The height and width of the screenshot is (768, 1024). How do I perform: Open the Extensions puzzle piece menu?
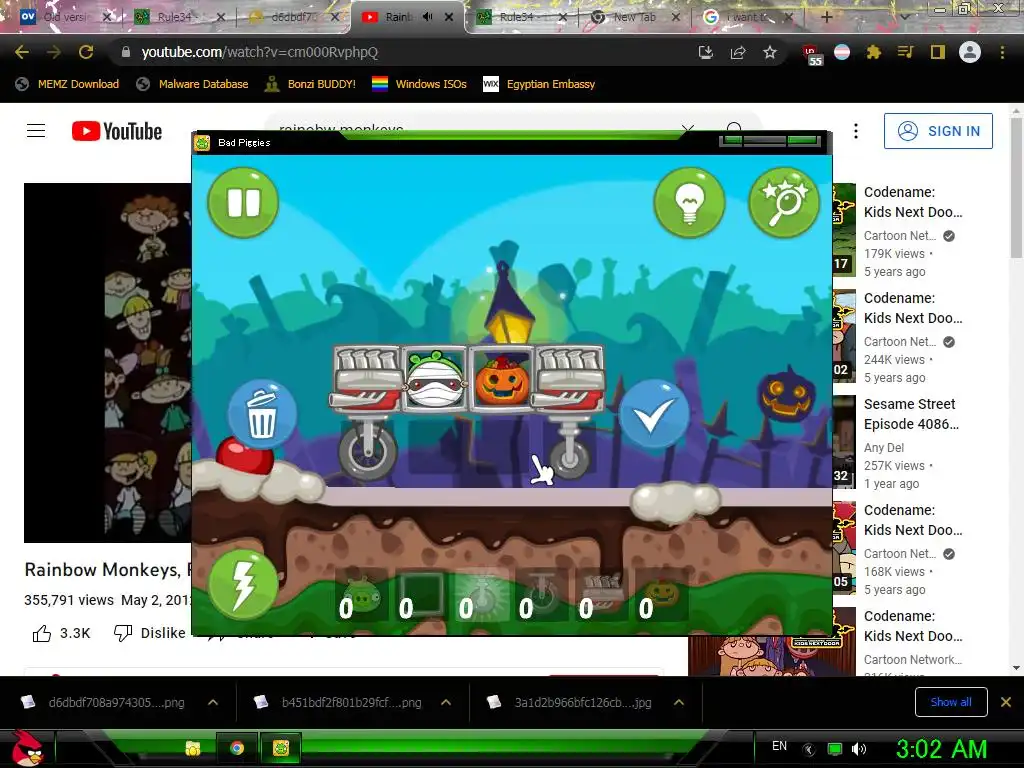point(874,52)
